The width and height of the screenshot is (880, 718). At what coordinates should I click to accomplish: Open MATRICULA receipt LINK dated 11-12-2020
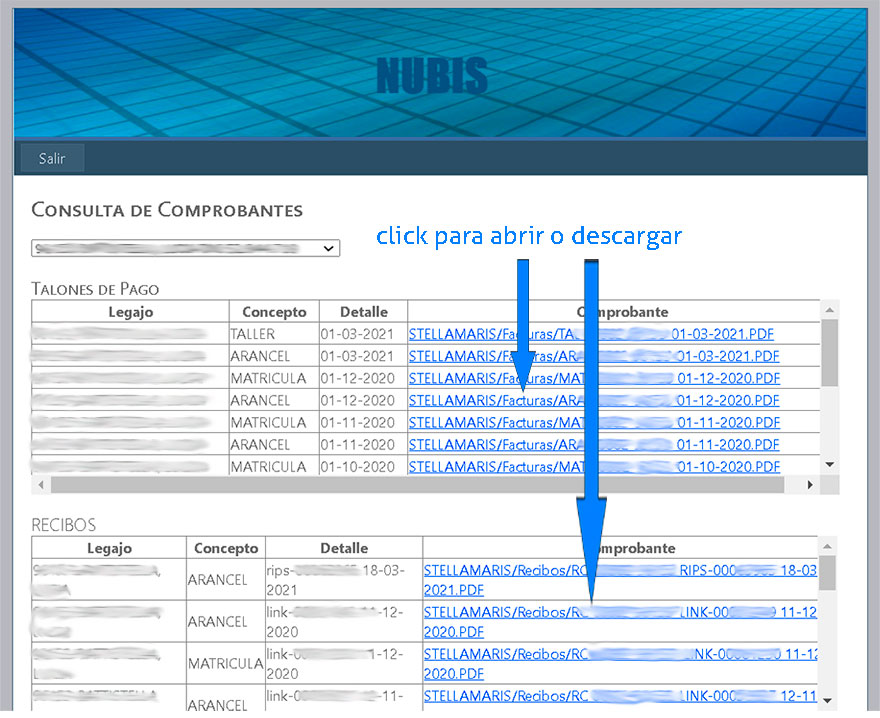click(620, 664)
